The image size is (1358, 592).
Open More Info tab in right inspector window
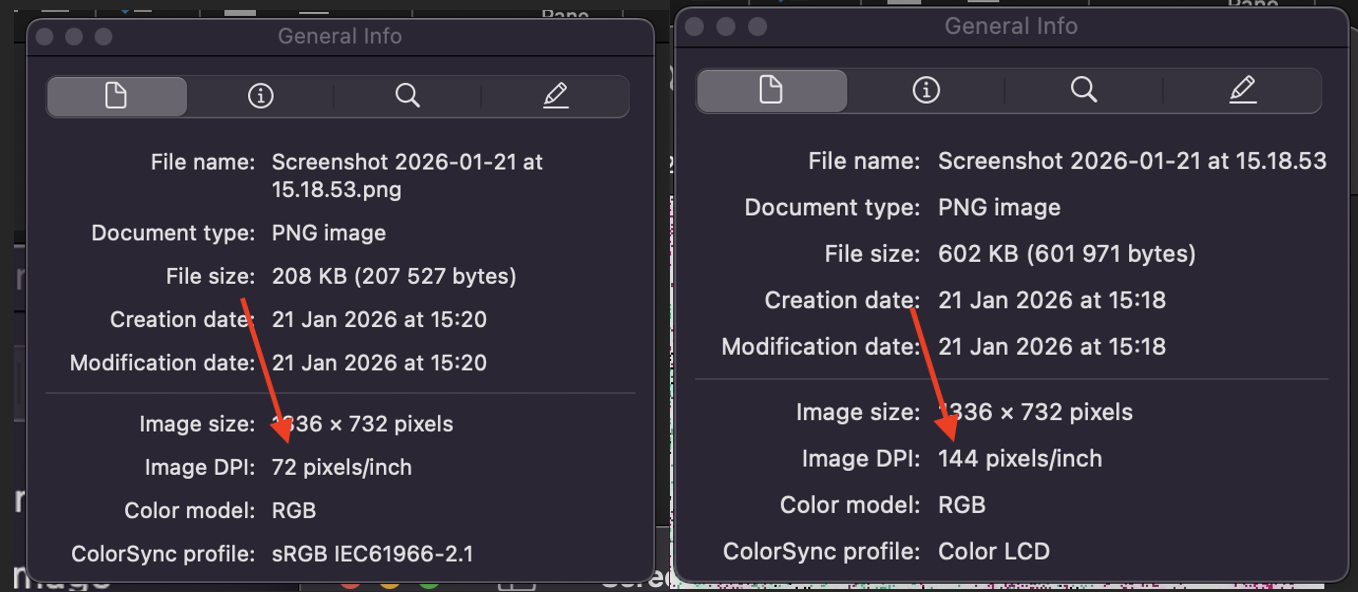[x=926, y=90]
